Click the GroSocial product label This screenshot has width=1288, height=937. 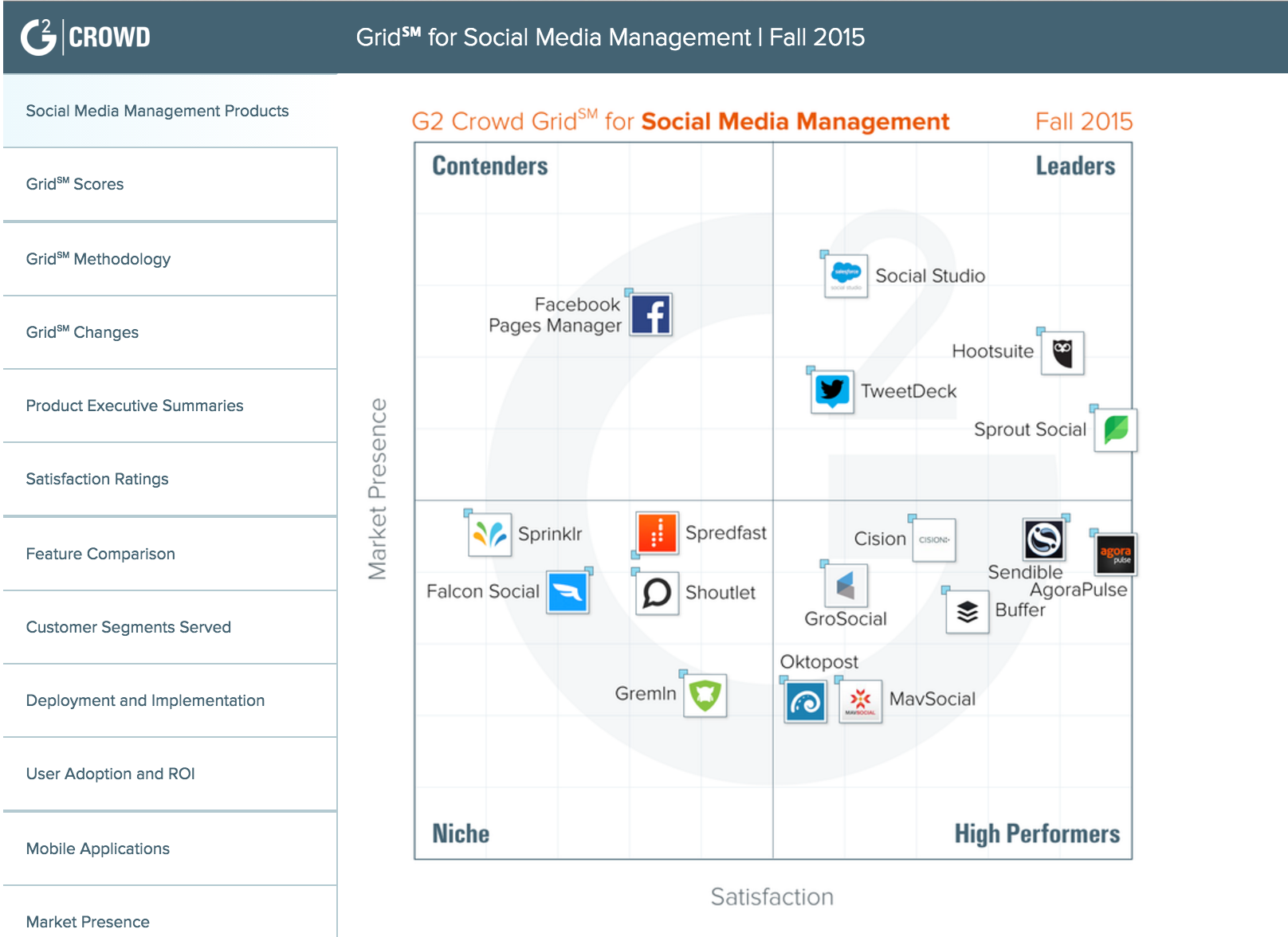pos(846,619)
